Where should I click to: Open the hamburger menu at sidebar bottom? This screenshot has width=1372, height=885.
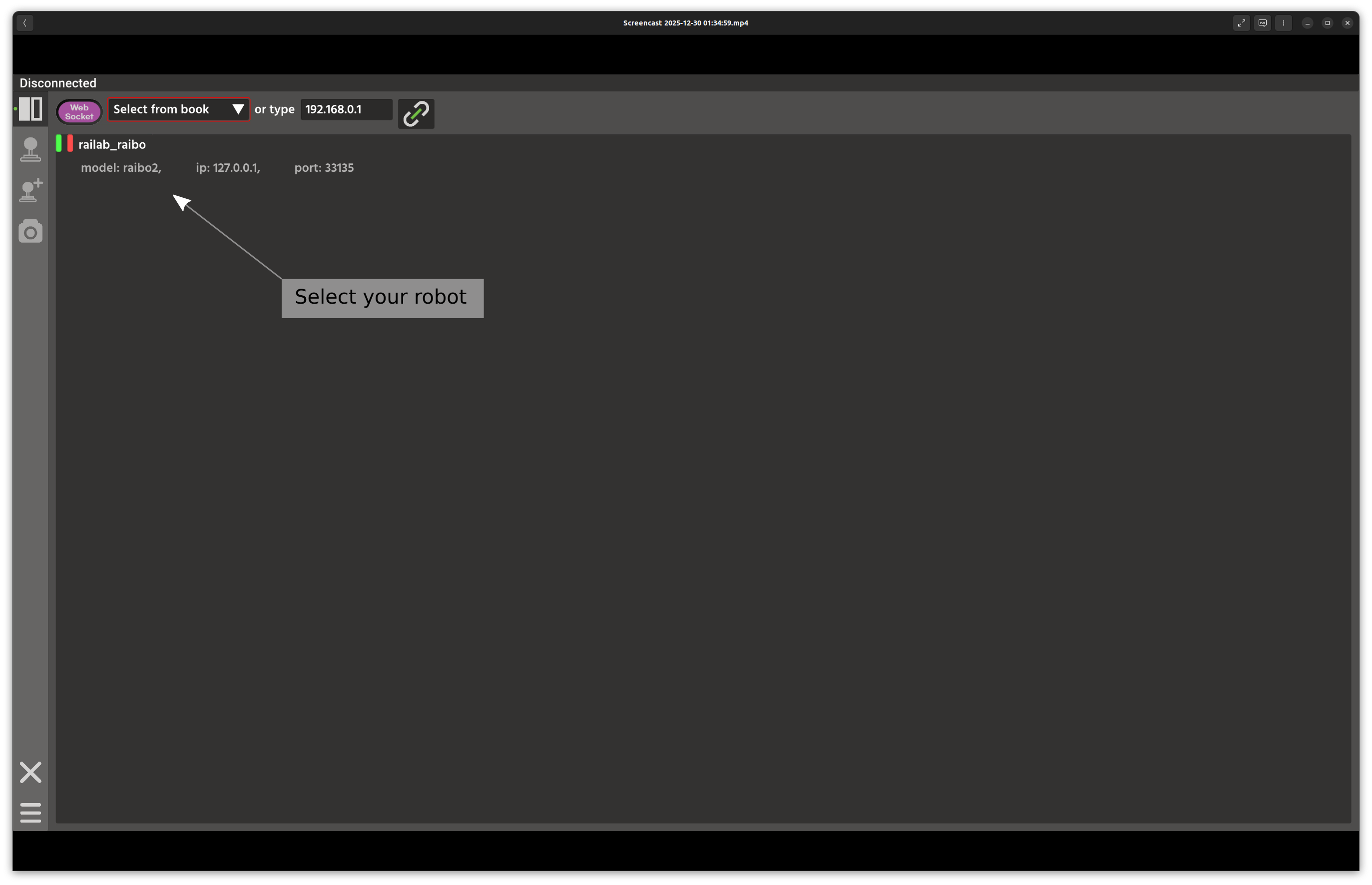click(30, 812)
